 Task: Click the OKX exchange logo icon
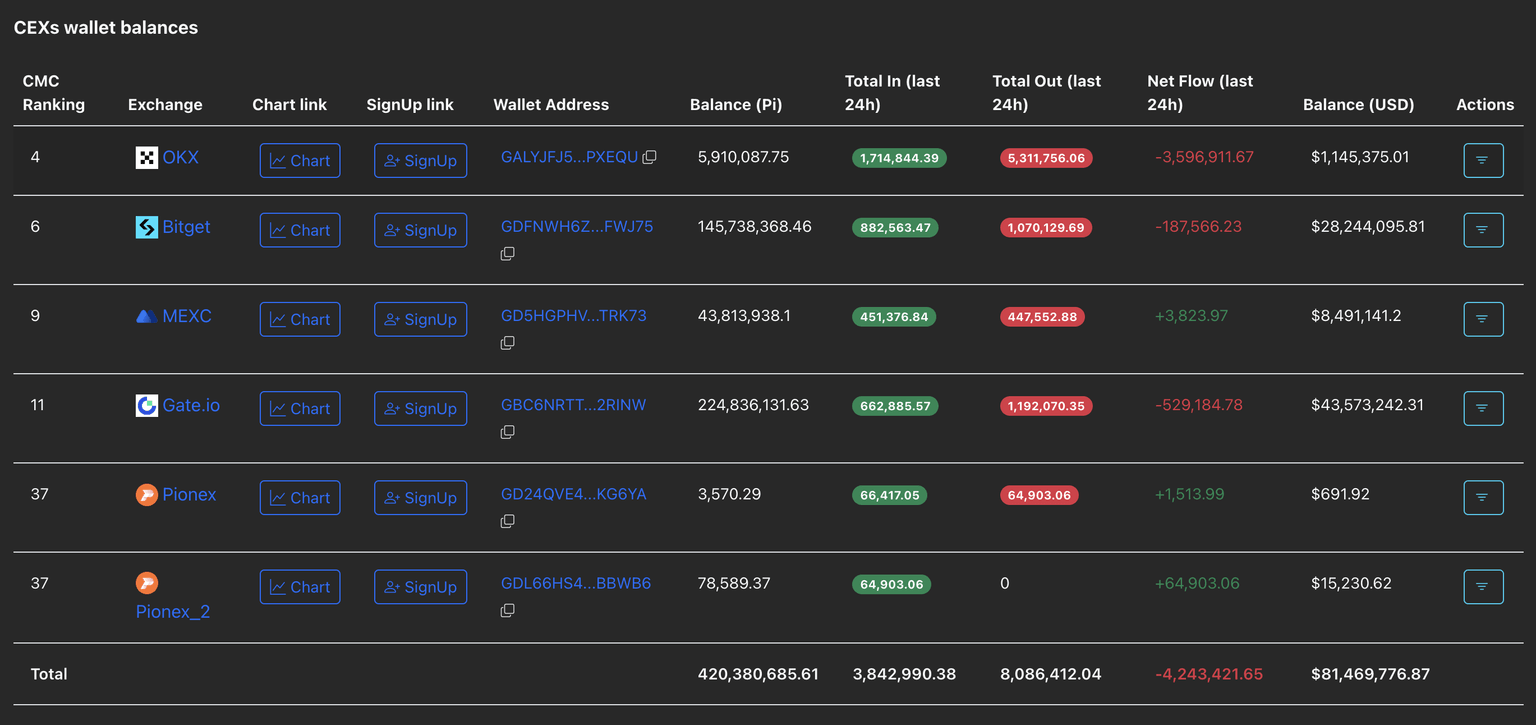(147, 157)
